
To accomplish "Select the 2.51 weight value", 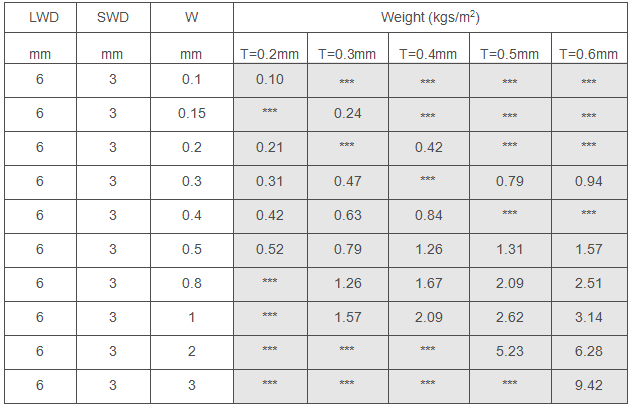I will (588, 283).
